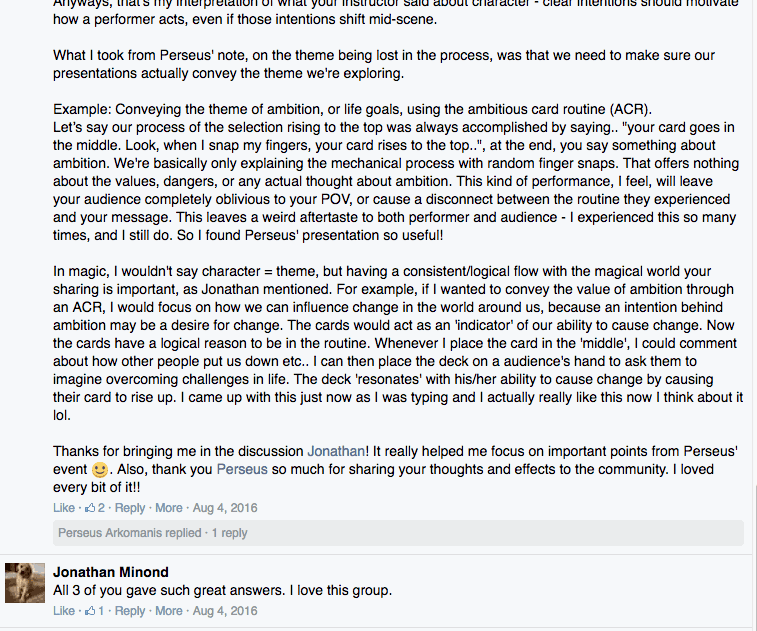The width and height of the screenshot is (757, 631).
Task: Reply to Jonathan Minond's comment
Action: click(129, 611)
